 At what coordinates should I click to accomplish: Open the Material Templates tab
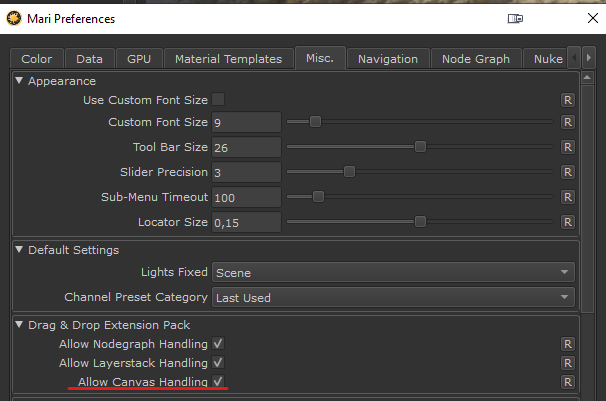(x=229, y=59)
